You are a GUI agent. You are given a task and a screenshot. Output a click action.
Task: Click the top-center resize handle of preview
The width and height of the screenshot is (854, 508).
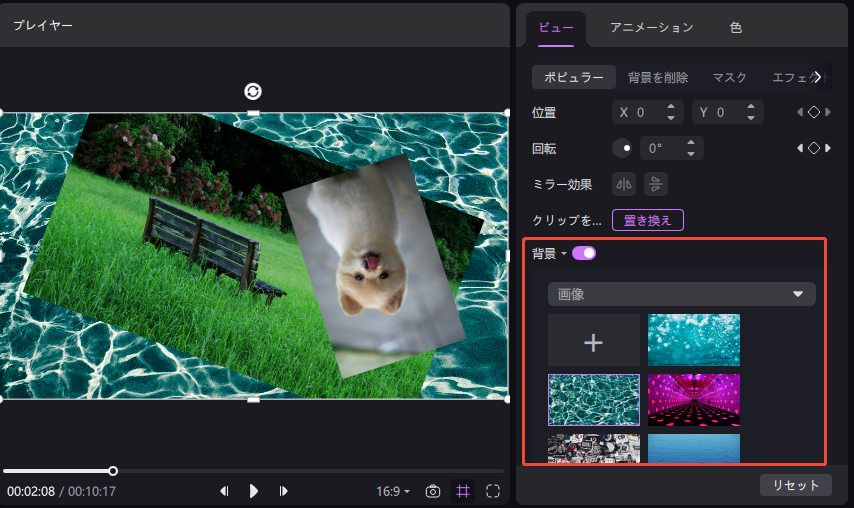[253, 113]
